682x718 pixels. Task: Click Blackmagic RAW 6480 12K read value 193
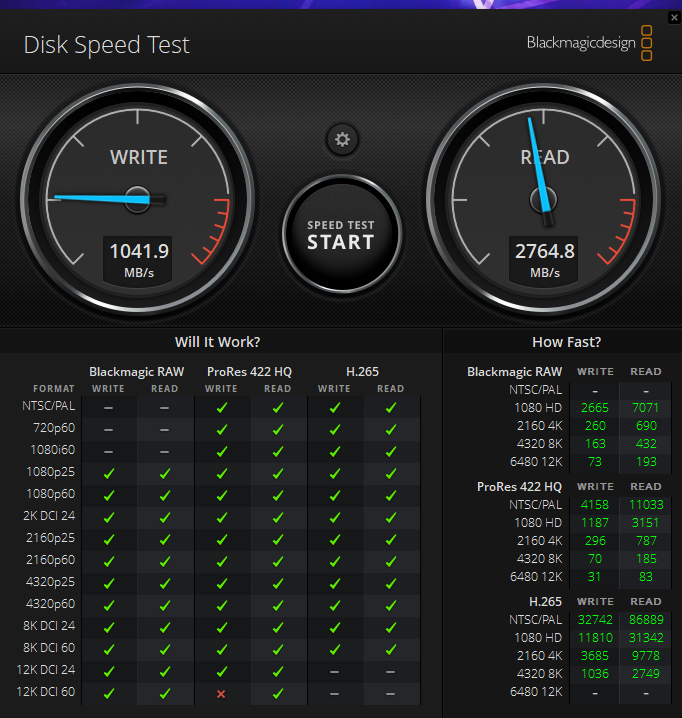pyautogui.click(x=646, y=462)
